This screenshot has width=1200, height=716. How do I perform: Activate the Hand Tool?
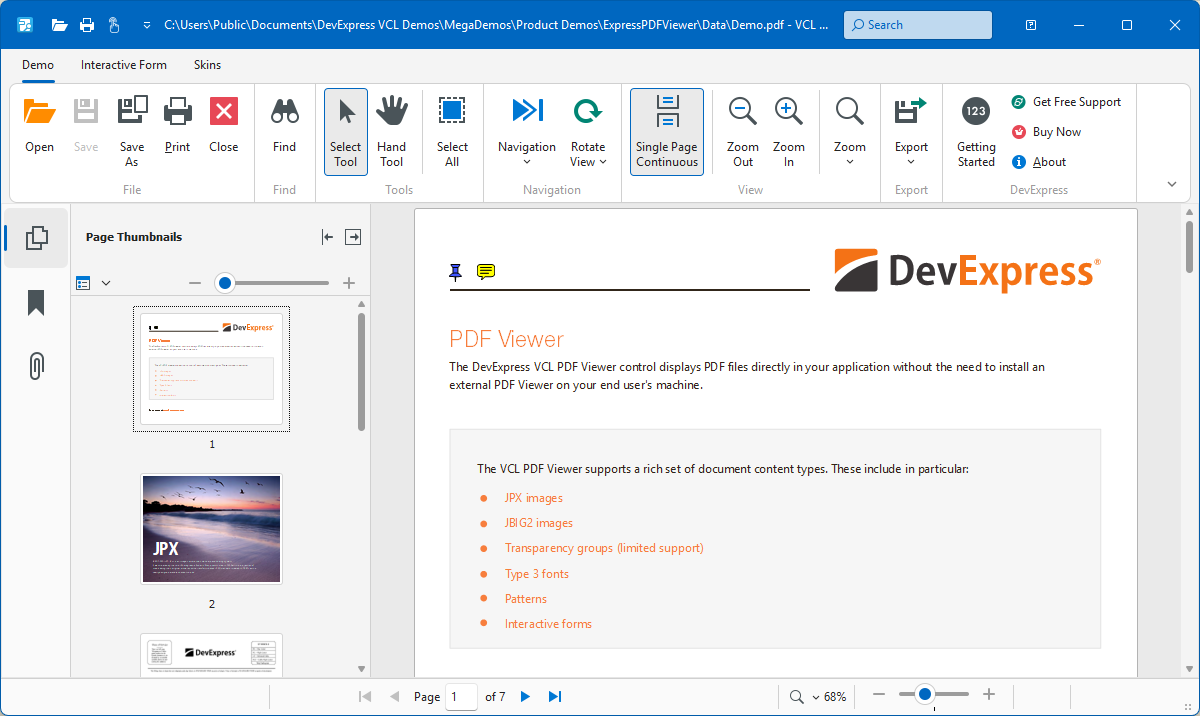click(x=392, y=130)
